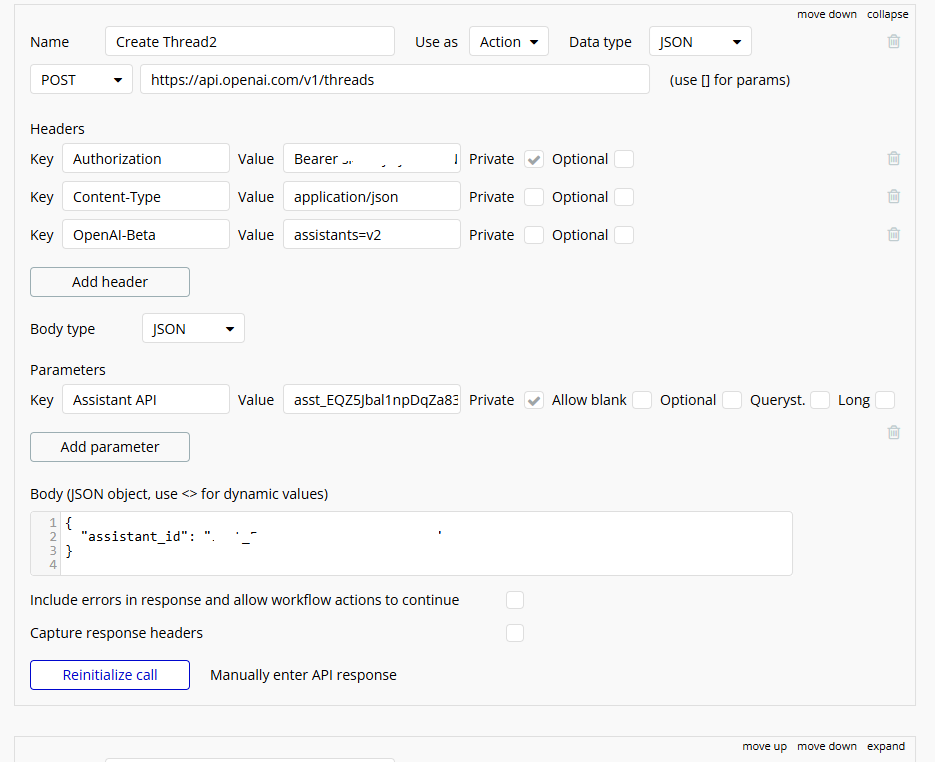Enable Include errors in response option
The width and height of the screenshot is (935, 762).
point(515,600)
